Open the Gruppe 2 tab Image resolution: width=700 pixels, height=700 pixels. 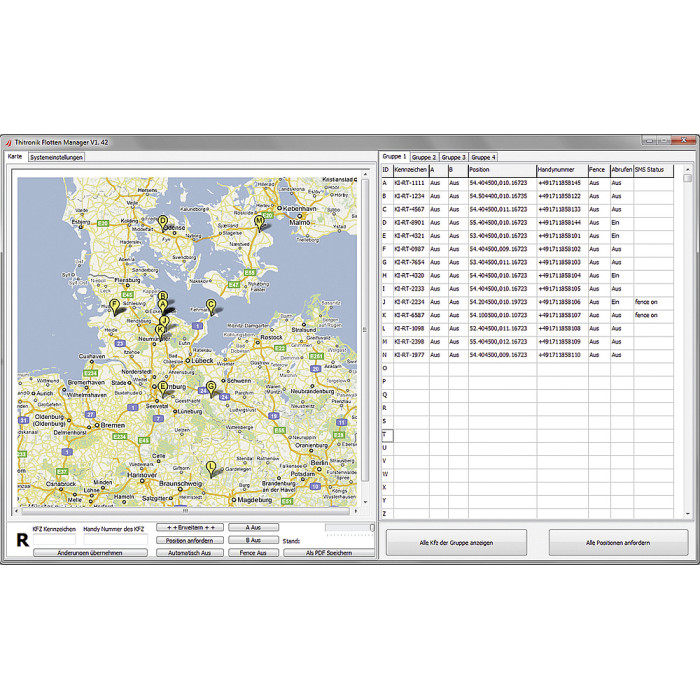click(x=424, y=157)
